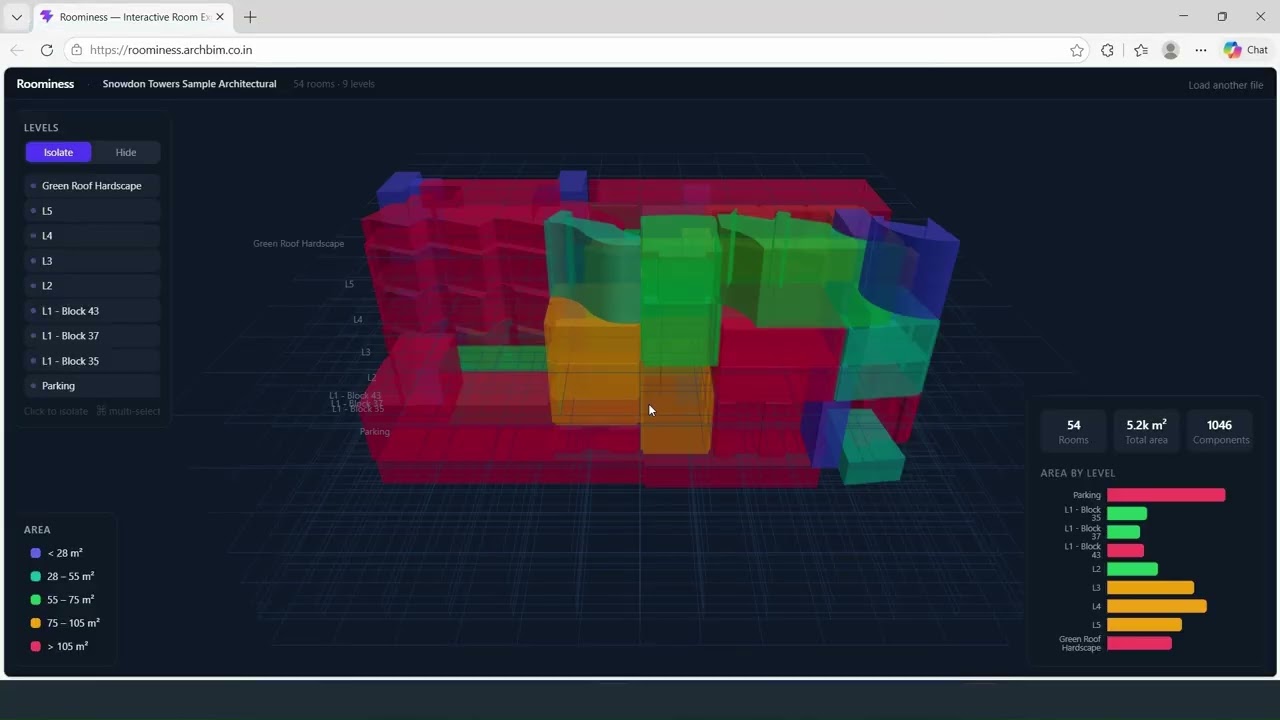Click the AREA legend heading
This screenshot has height=720, width=1280.
[x=37, y=530]
